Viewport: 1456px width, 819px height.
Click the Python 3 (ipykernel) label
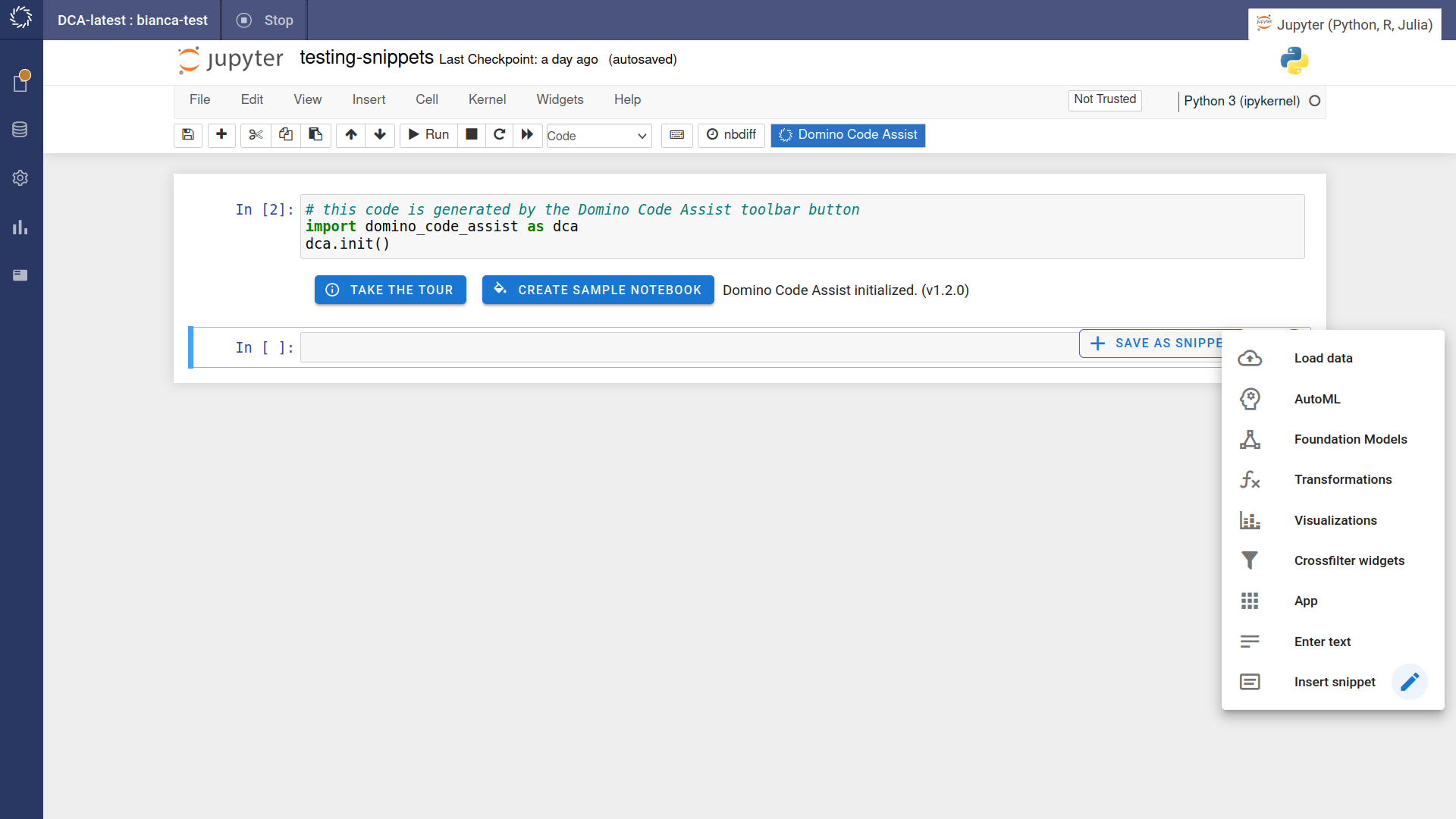pyautogui.click(x=1241, y=101)
